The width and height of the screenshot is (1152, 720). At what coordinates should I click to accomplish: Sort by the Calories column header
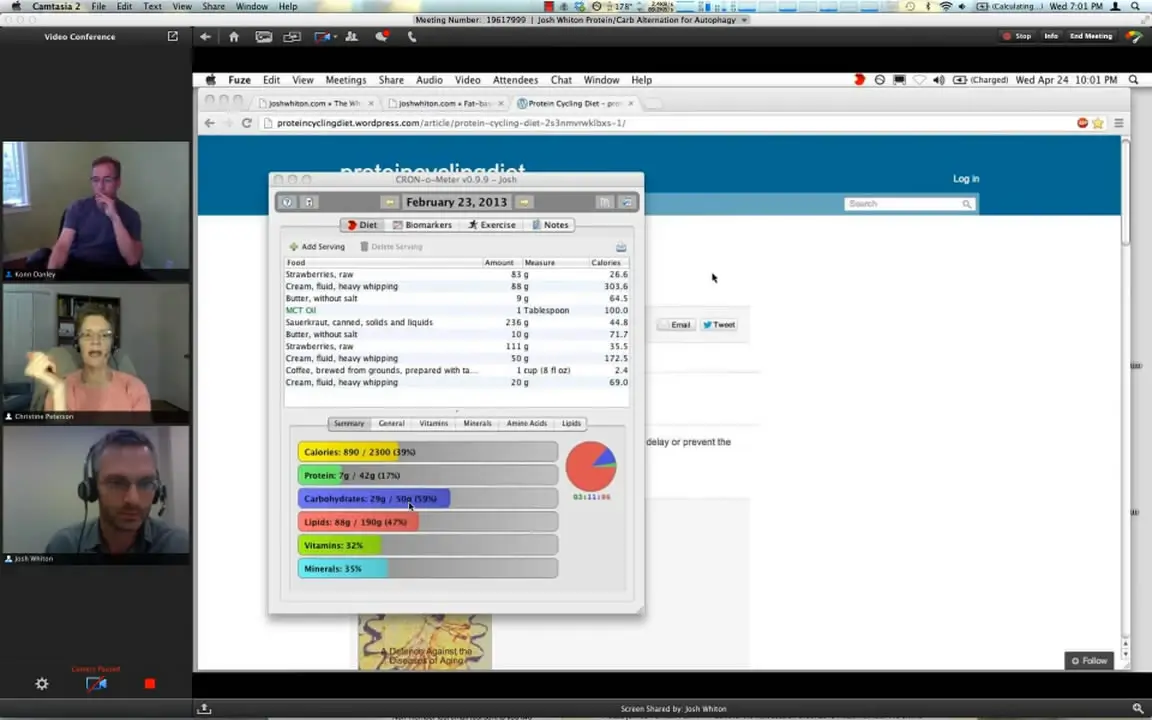click(609, 262)
